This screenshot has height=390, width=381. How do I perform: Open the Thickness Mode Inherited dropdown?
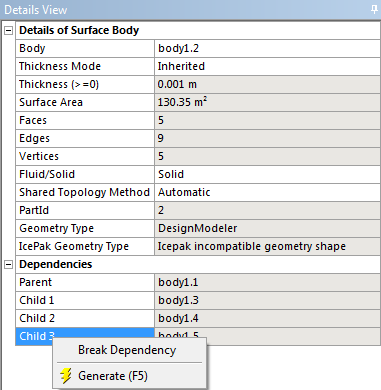267,66
